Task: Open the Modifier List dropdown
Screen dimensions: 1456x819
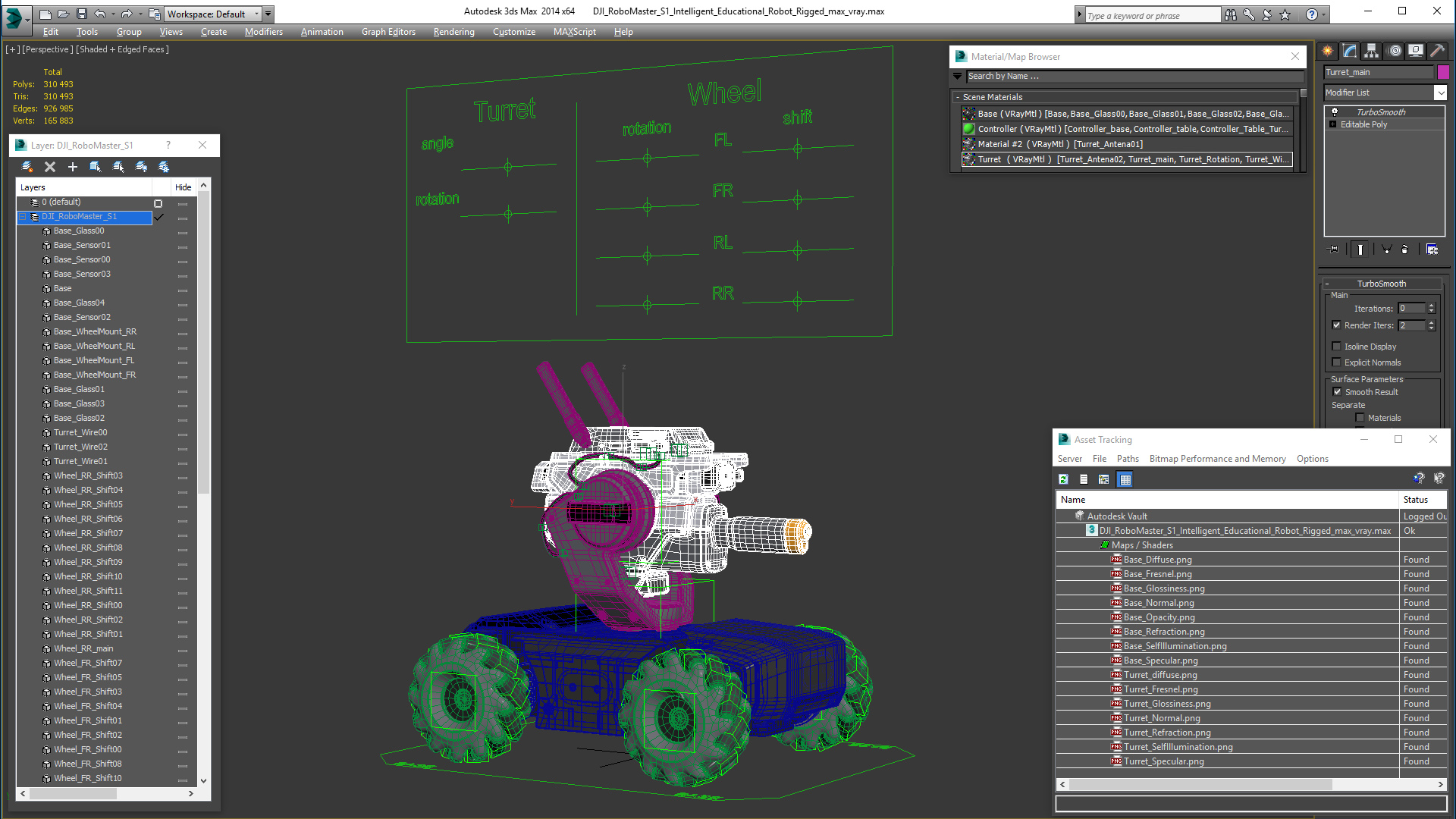Action: tap(1440, 93)
